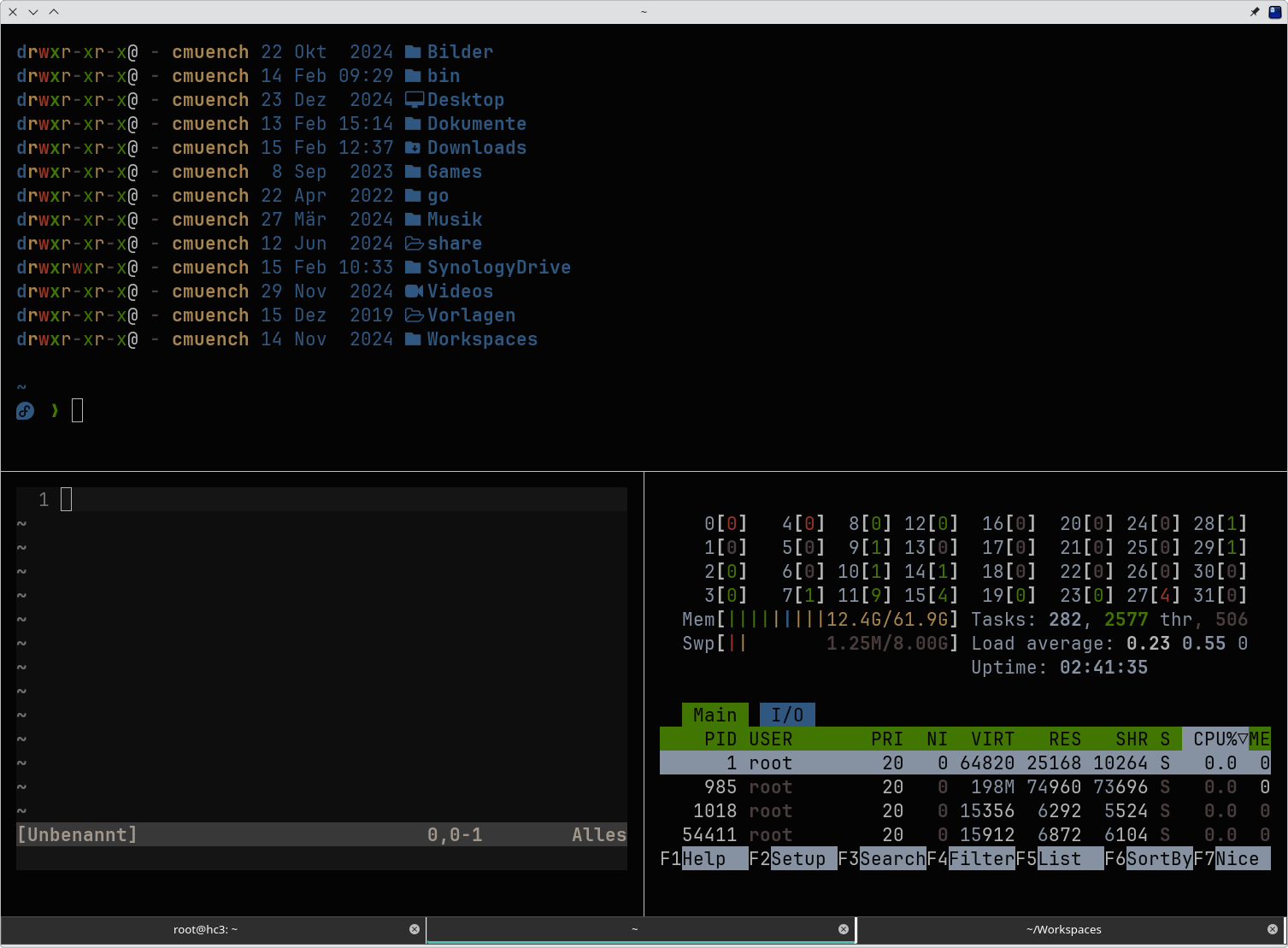The image size is (1288, 948).
Task: Close the root@hc3: ~ terminal tab
Action: [x=415, y=929]
